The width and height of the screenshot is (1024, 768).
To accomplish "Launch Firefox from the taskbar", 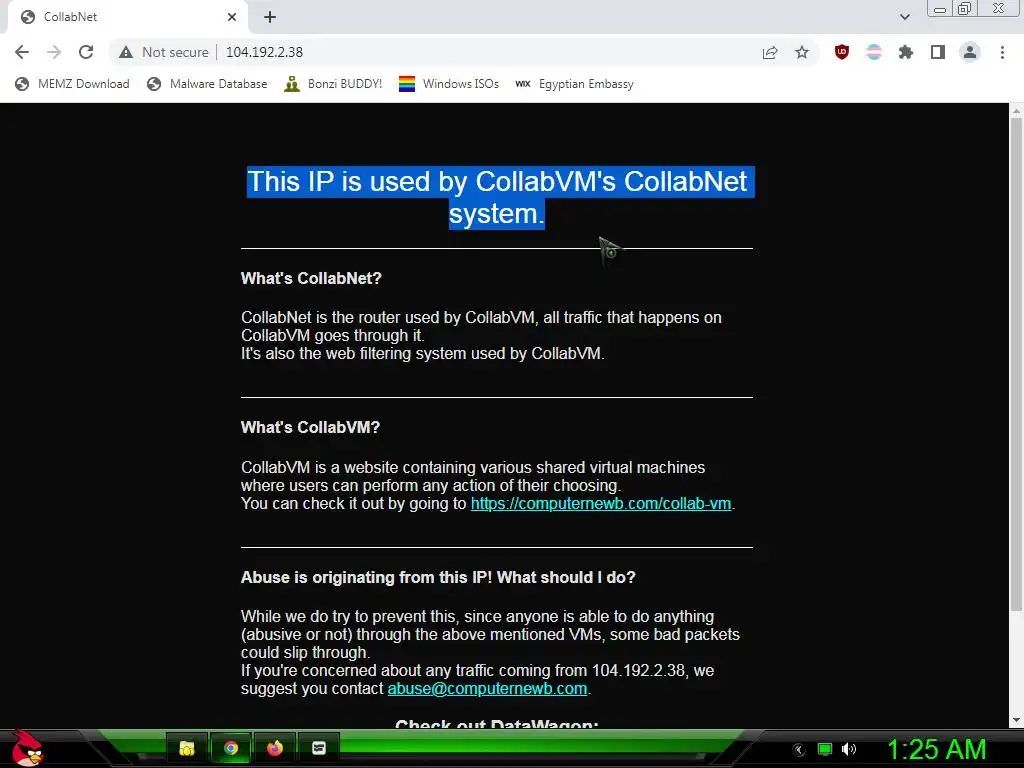I will [275, 748].
